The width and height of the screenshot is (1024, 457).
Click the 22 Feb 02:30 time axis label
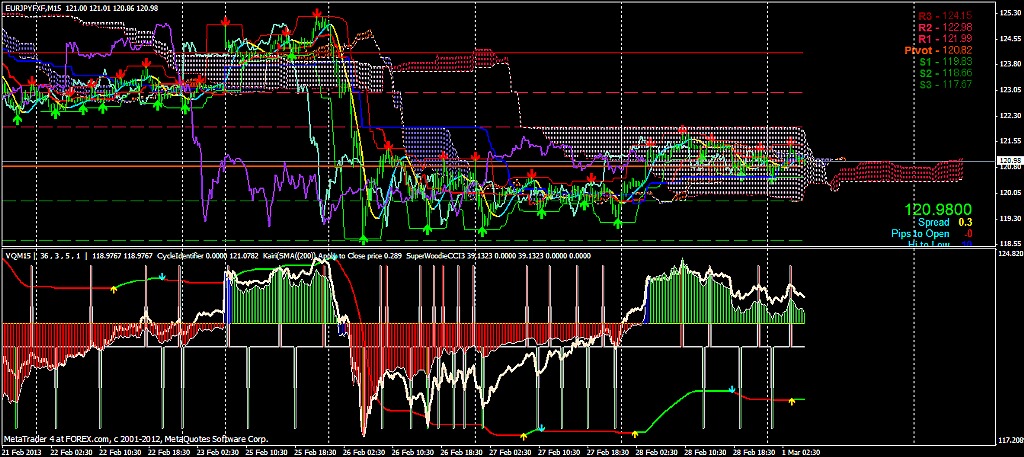pos(71,452)
